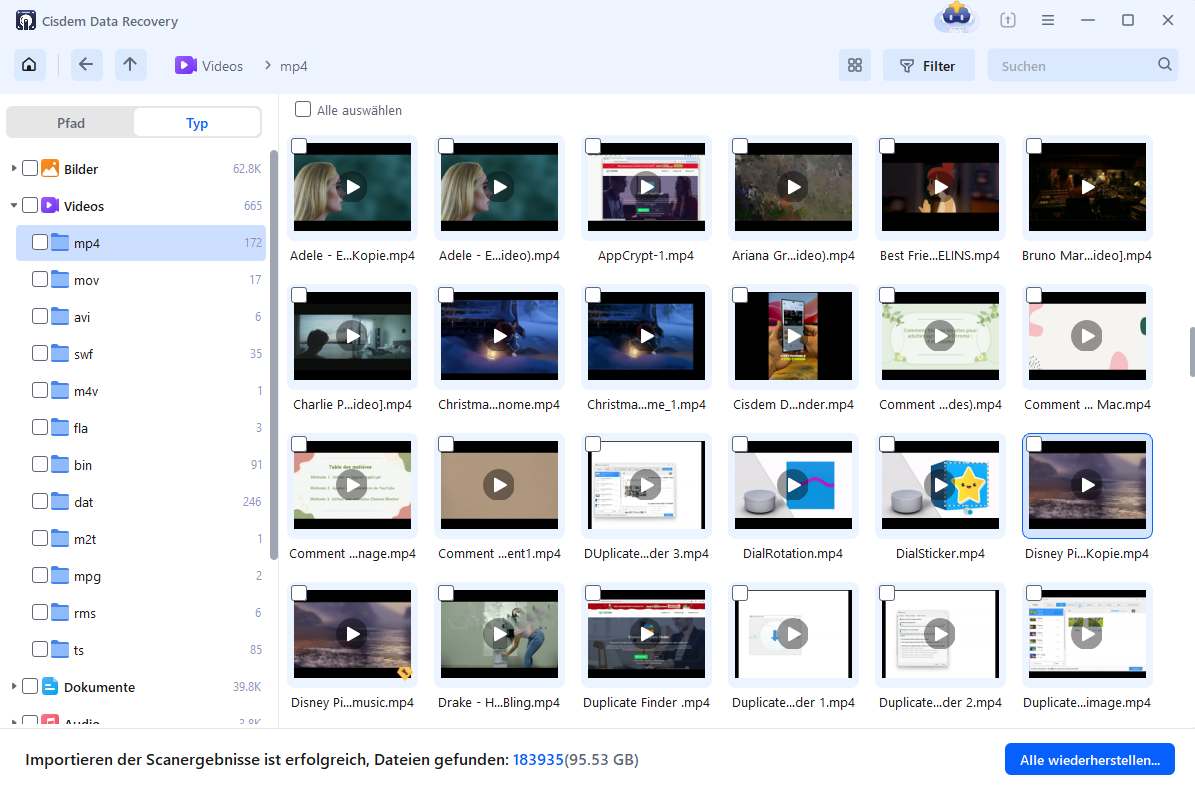Expand the Bilder category
The image size is (1195, 794).
click(14, 169)
